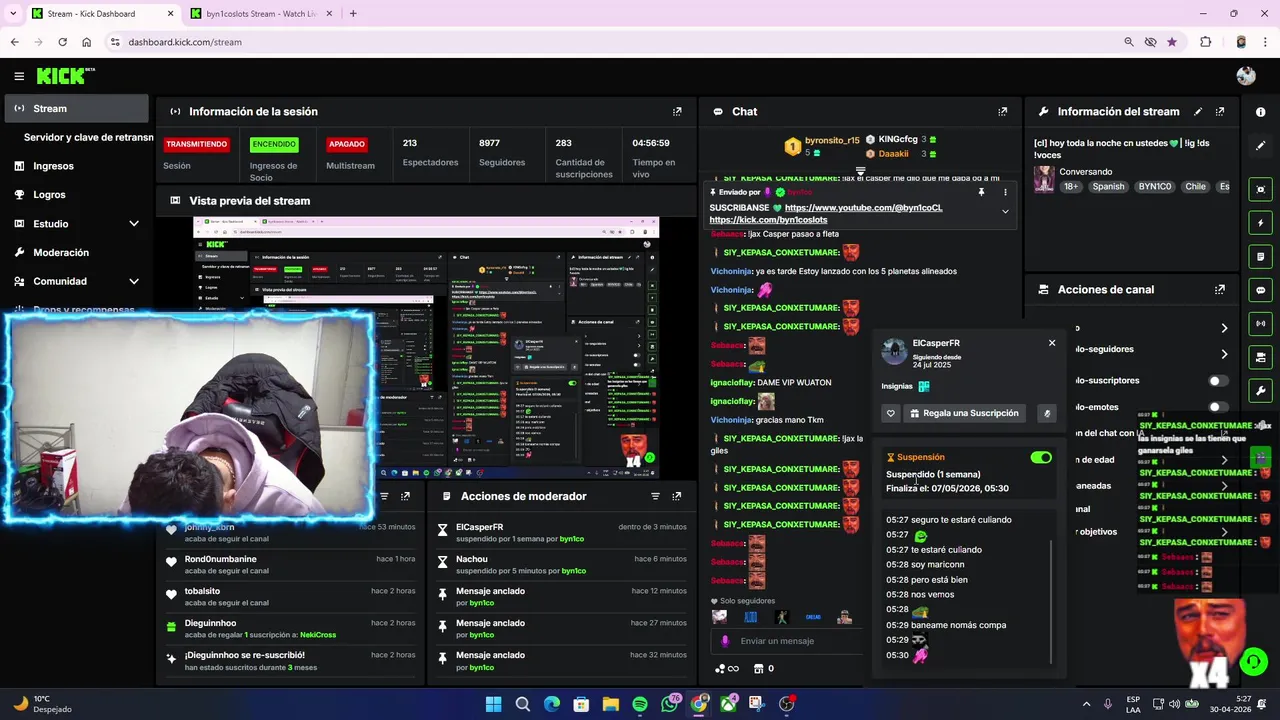Screen dimensions: 1280x720
Task: Open File Explorer from the taskbar
Action: [x=610, y=704]
